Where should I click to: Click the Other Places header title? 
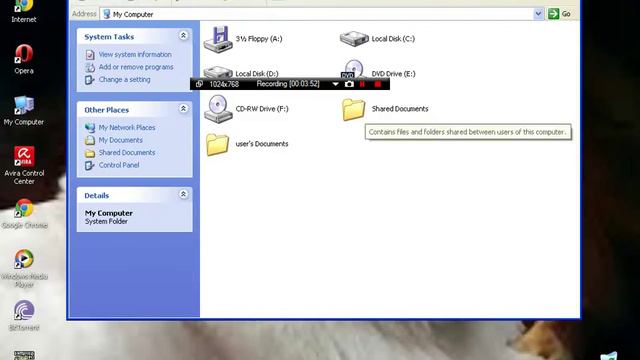[107, 110]
